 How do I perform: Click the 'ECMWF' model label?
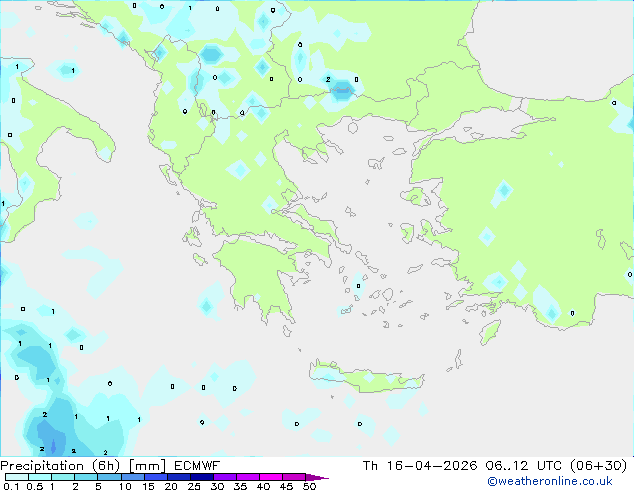(x=197, y=466)
